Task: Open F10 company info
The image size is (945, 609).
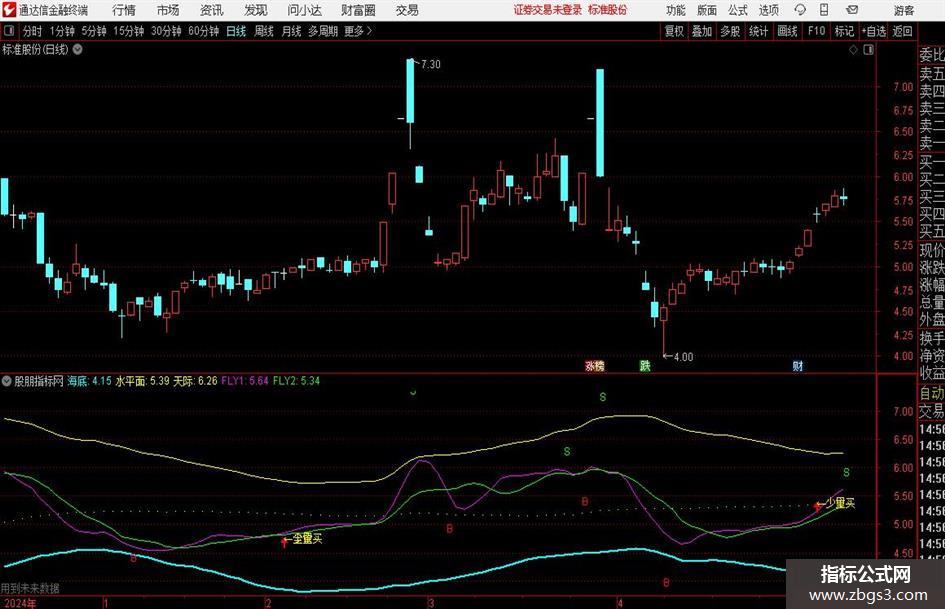Action: click(816, 31)
